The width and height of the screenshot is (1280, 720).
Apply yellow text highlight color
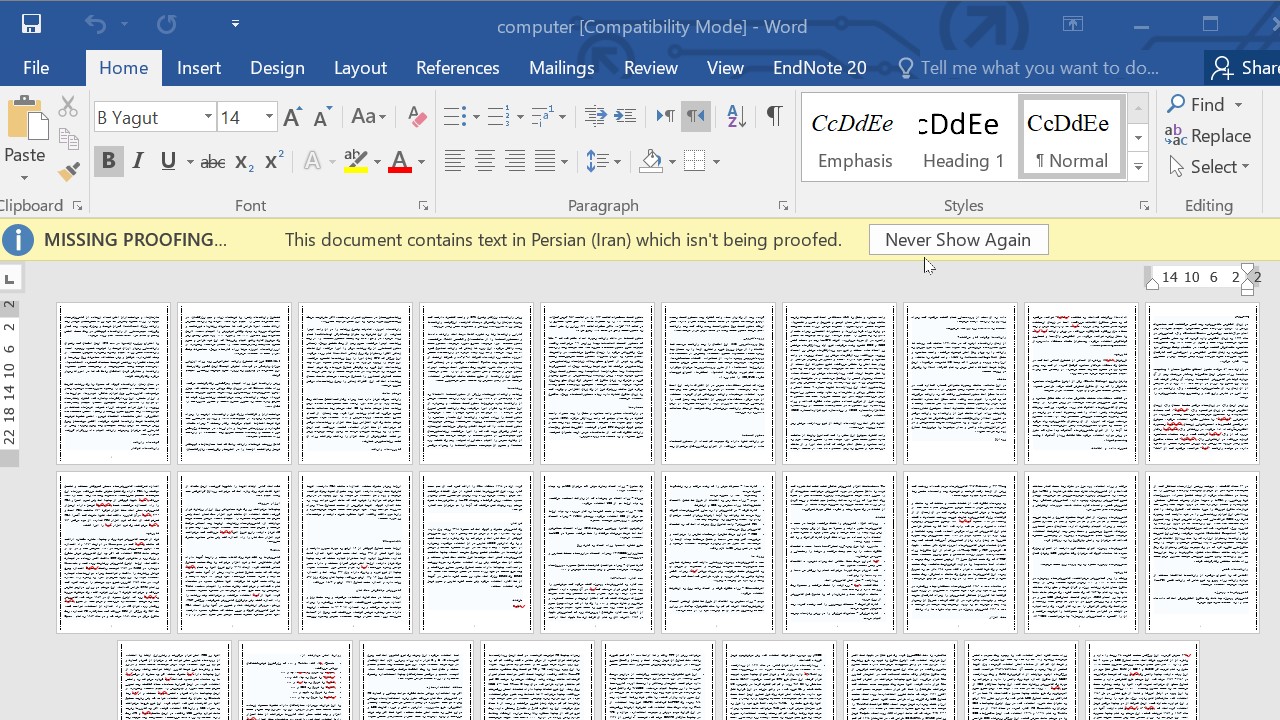[355, 161]
